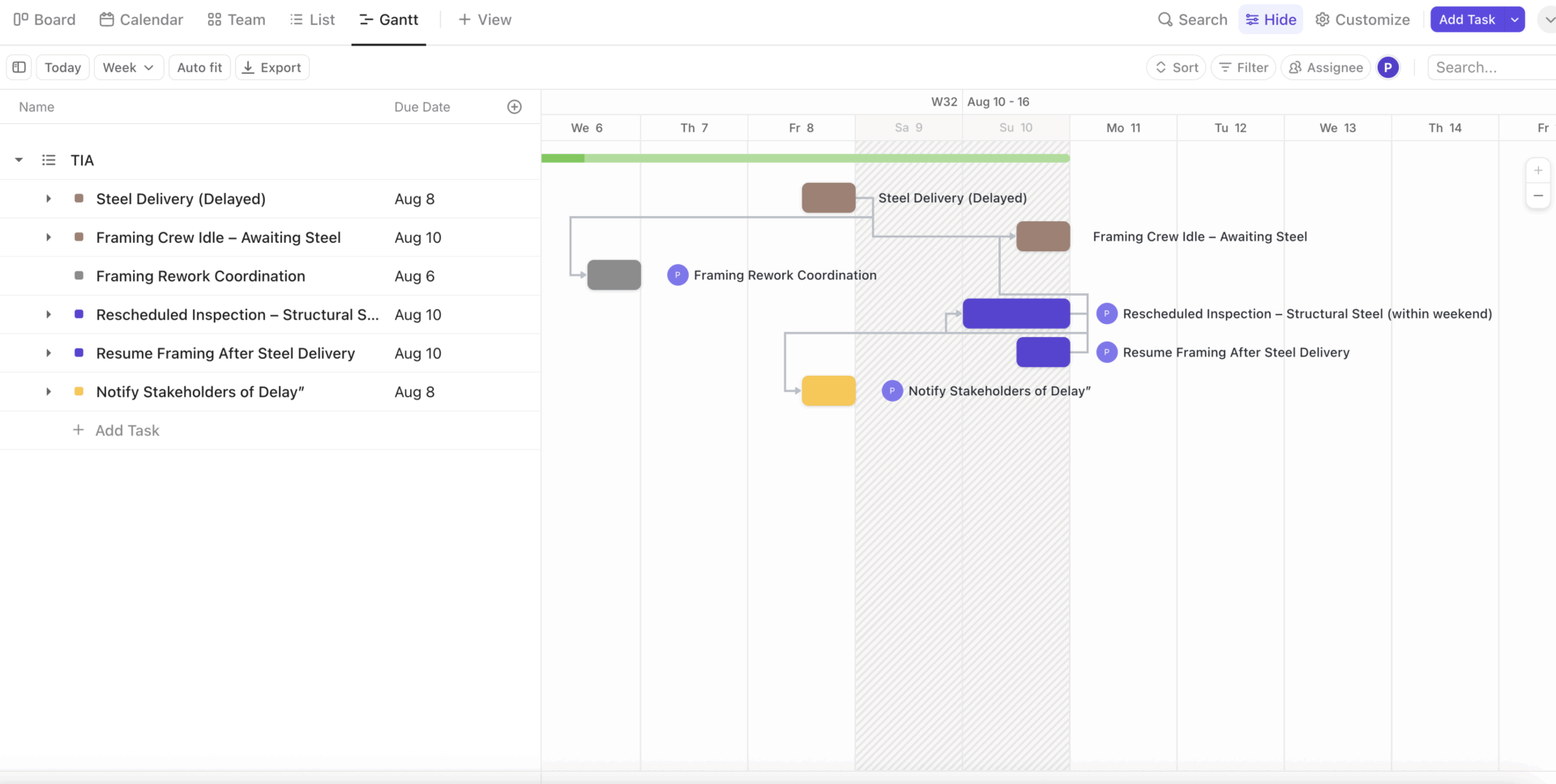The height and width of the screenshot is (784, 1556).
Task: Click Auto fit in the toolbar
Action: pos(199,67)
